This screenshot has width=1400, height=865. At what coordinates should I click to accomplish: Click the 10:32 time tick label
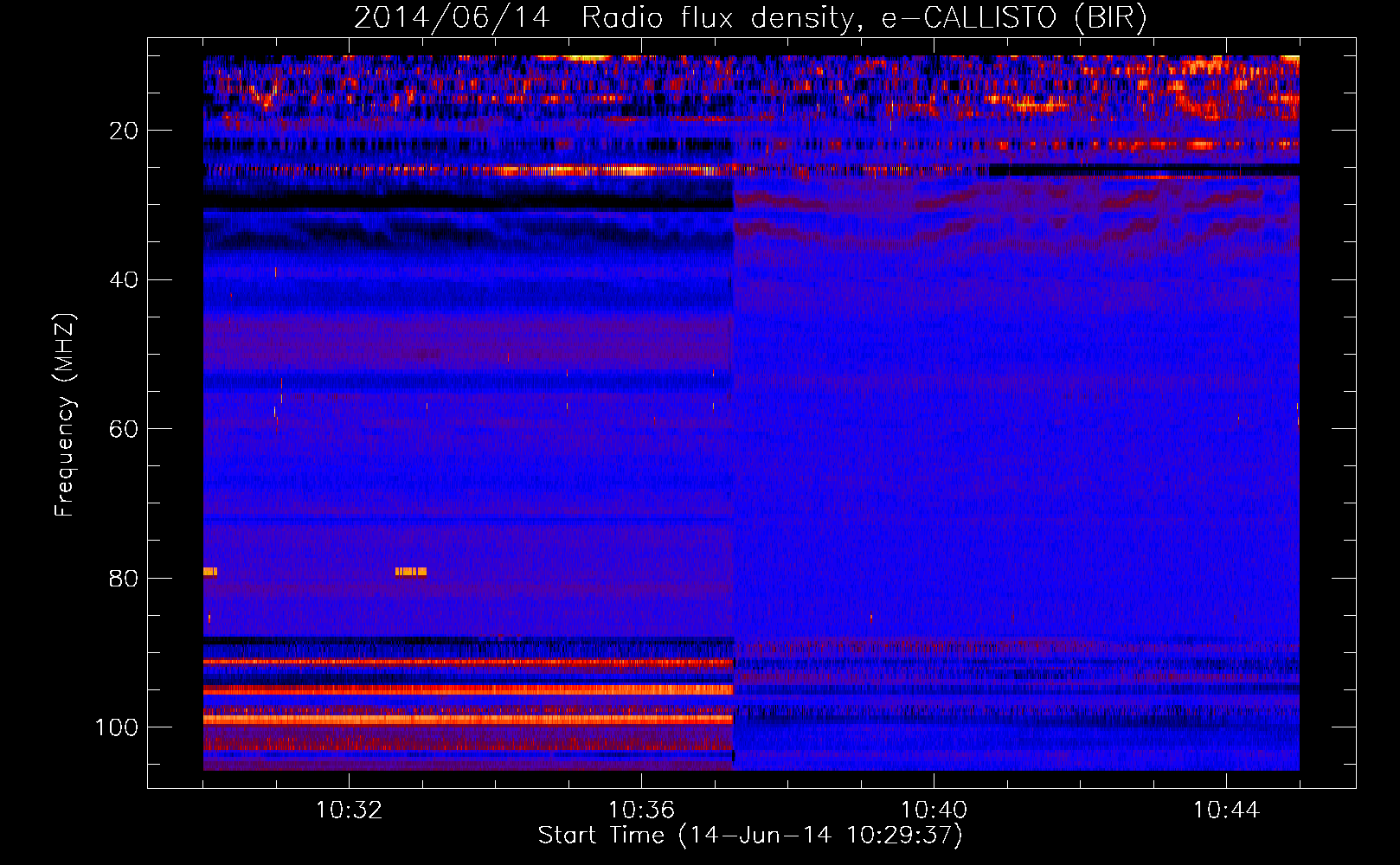pyautogui.click(x=349, y=811)
